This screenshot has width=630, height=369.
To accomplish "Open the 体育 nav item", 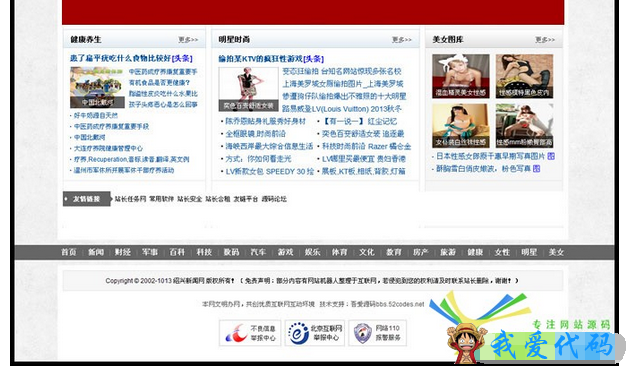I will (x=340, y=252).
